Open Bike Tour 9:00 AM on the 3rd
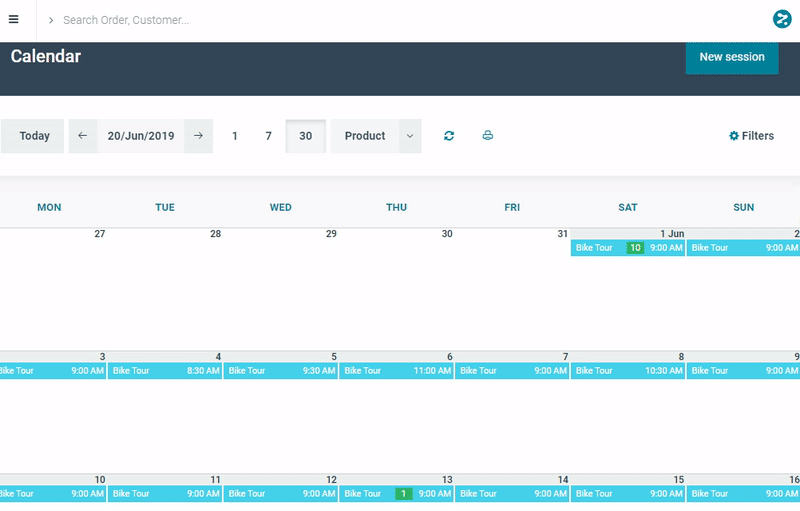The height and width of the screenshot is (511, 800). [53, 371]
